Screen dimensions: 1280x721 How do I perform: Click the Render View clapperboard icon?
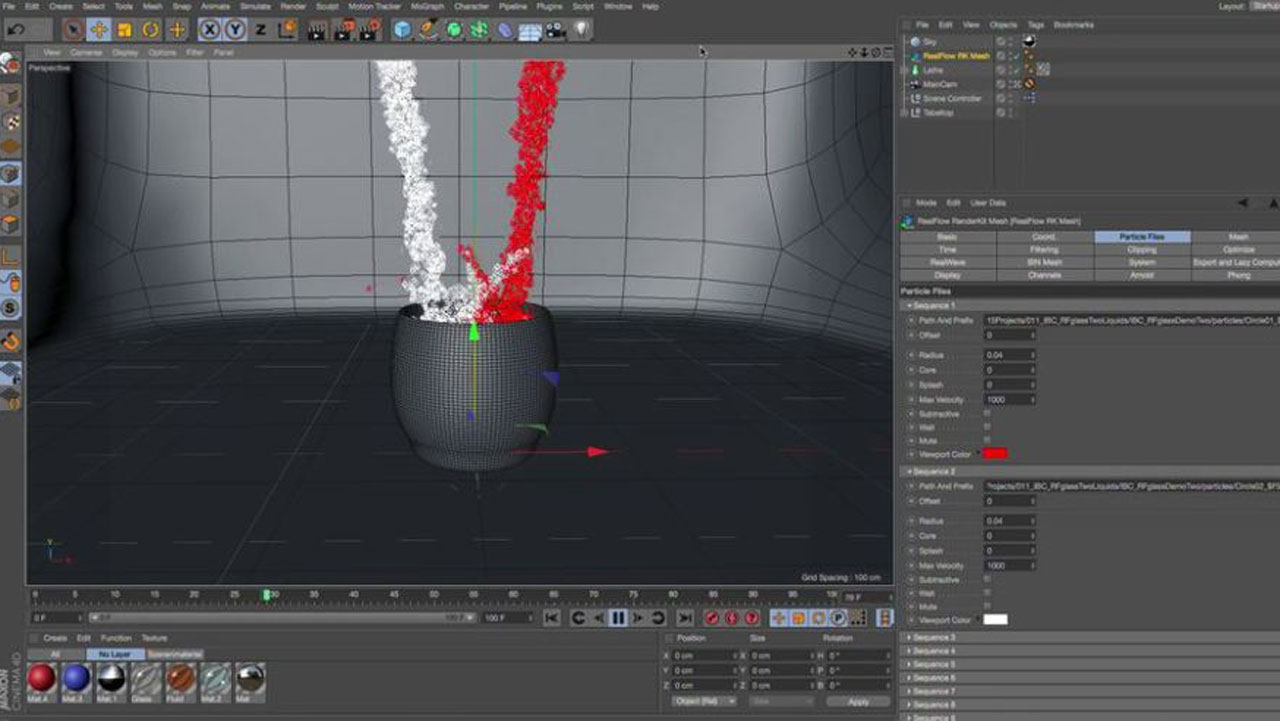click(316, 30)
